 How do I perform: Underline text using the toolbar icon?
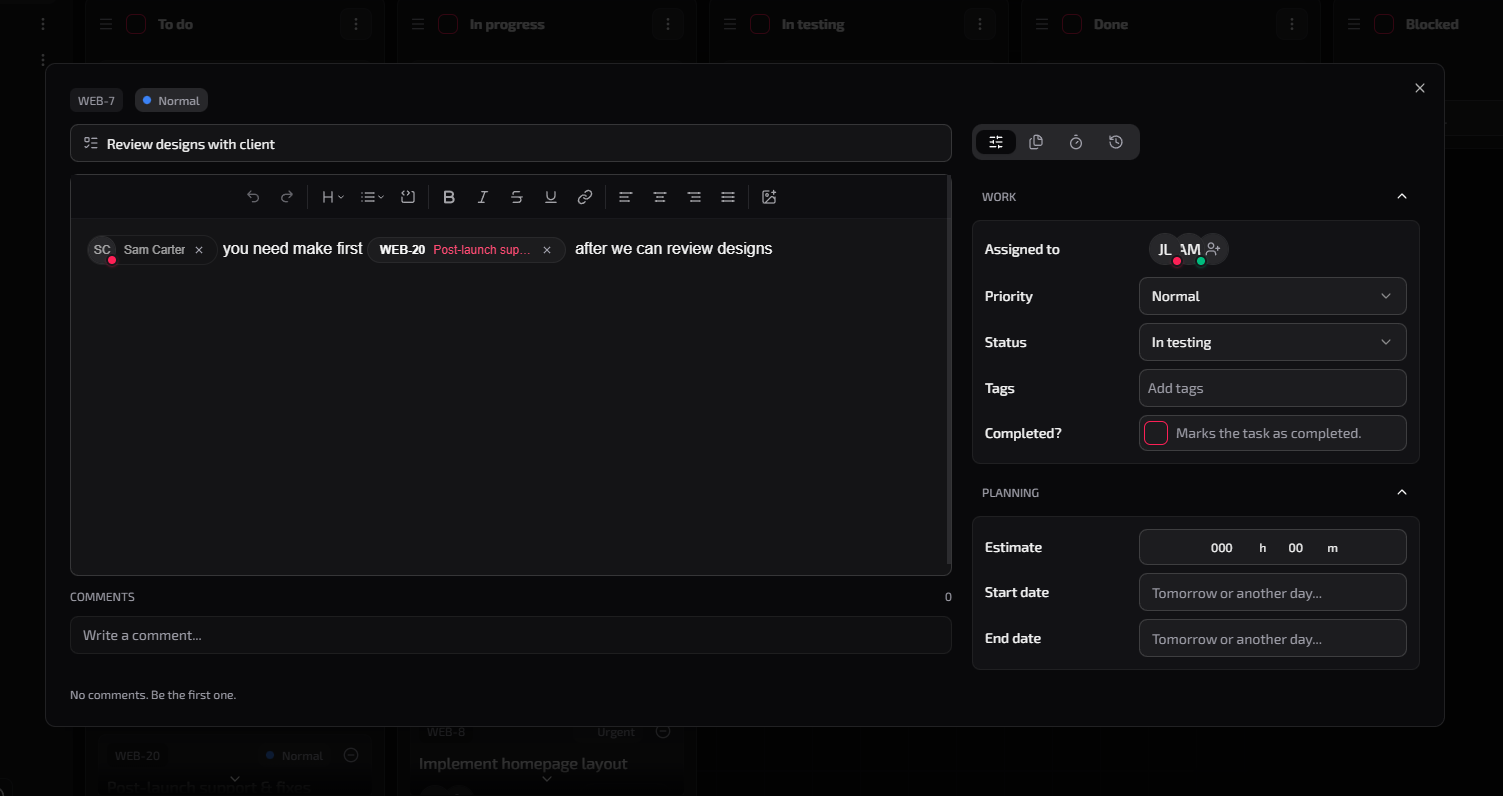click(551, 196)
